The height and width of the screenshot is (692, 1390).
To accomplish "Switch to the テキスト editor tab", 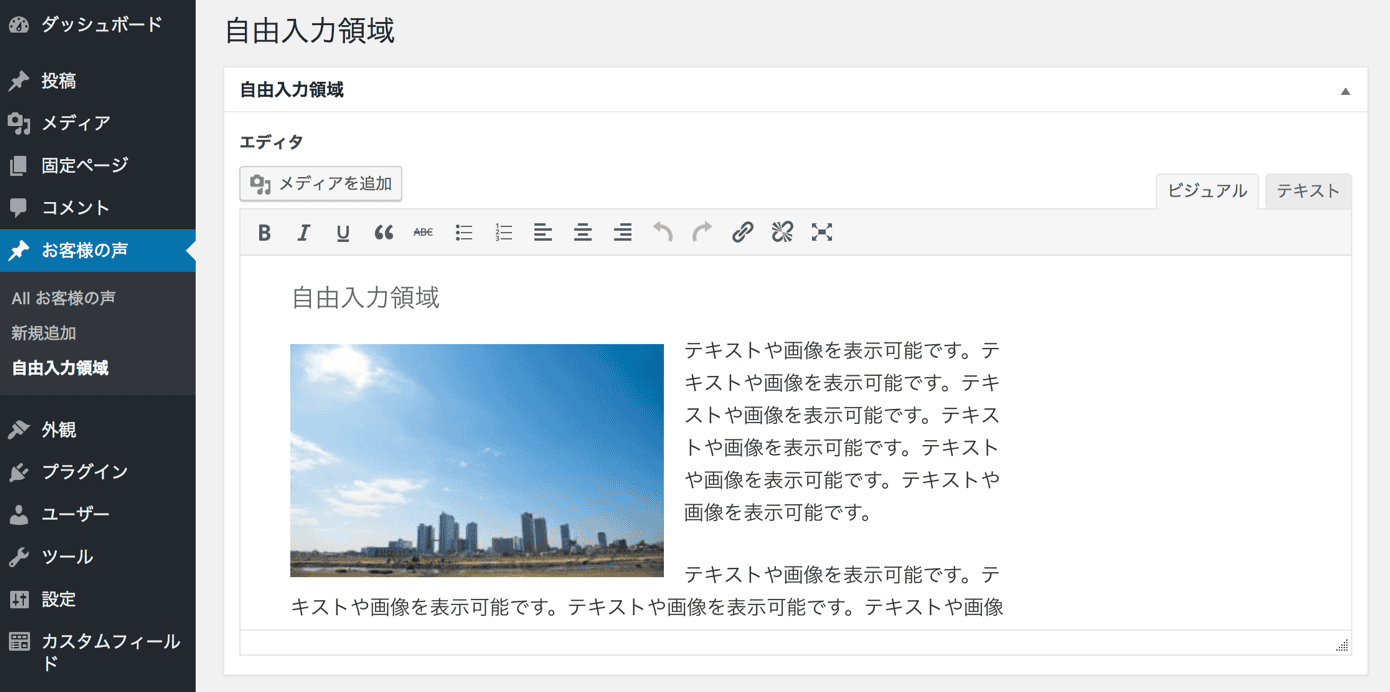I will (x=1308, y=191).
